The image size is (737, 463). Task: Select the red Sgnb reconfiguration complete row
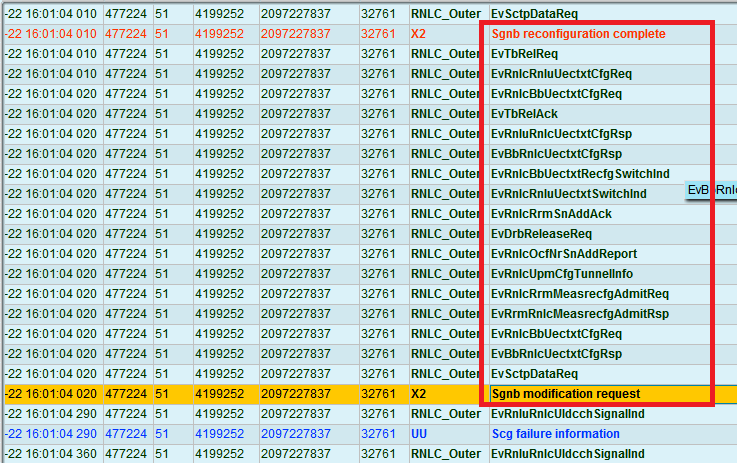[577, 34]
